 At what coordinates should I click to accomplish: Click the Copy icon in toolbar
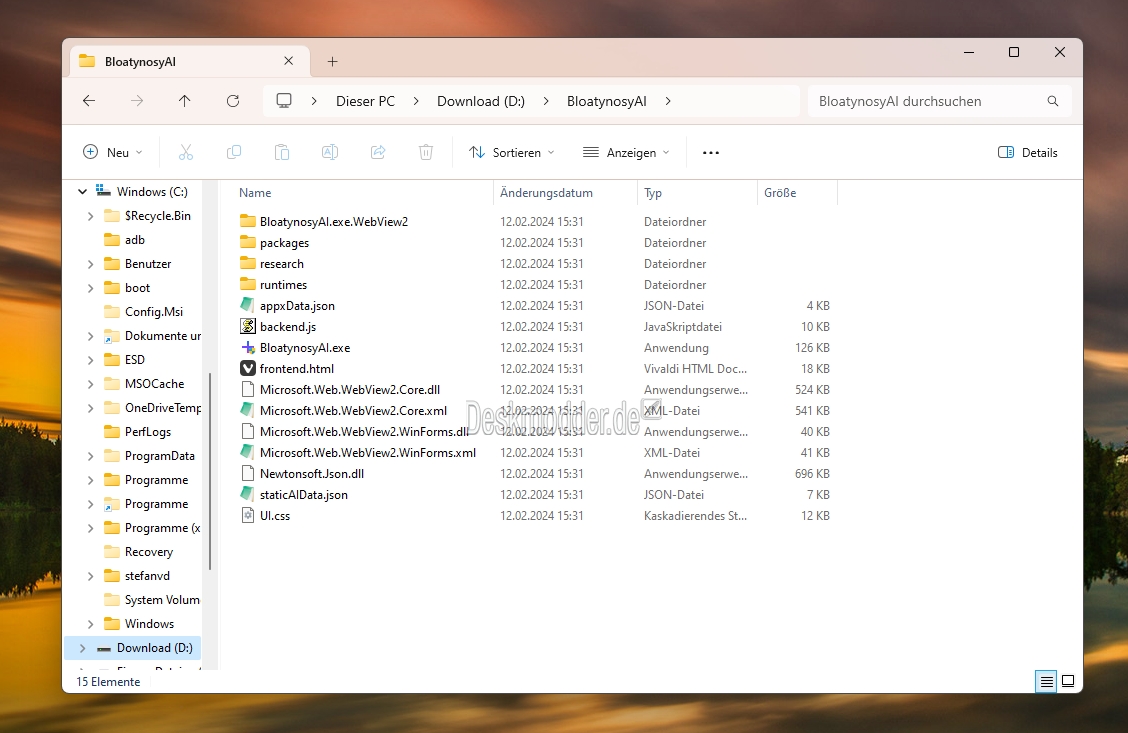[x=234, y=152]
